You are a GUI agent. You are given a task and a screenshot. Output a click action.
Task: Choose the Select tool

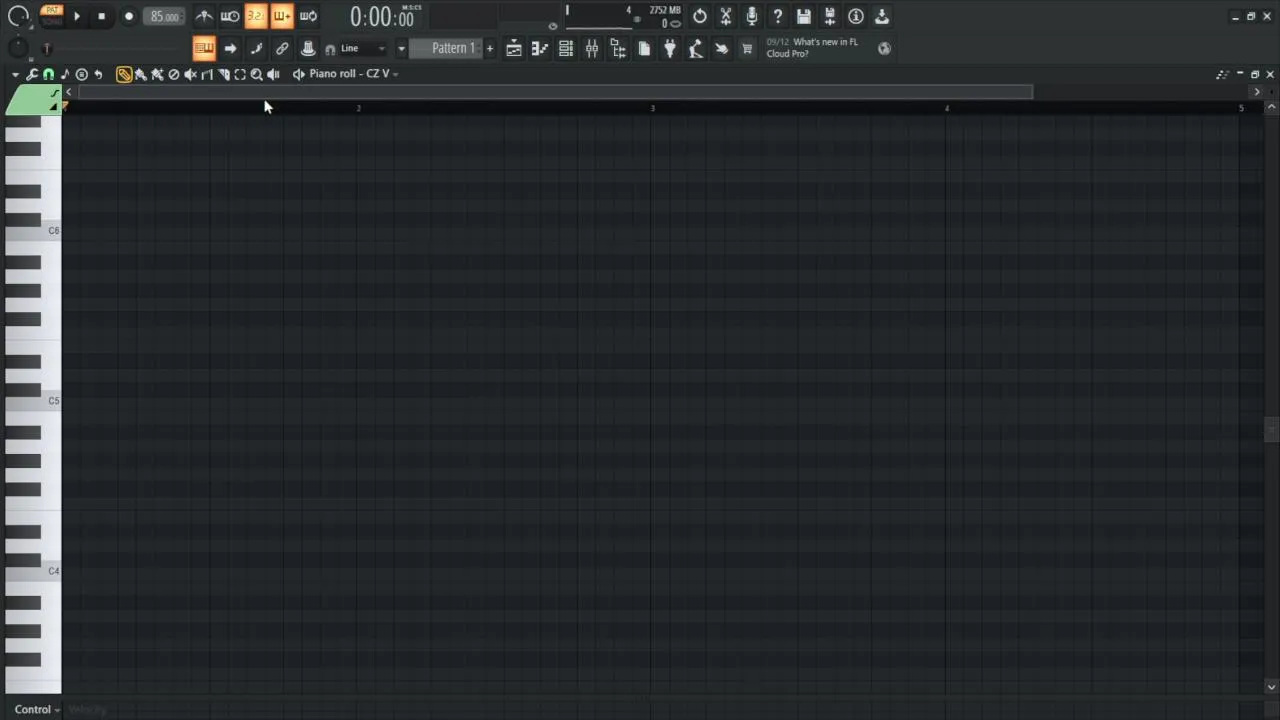click(x=240, y=74)
